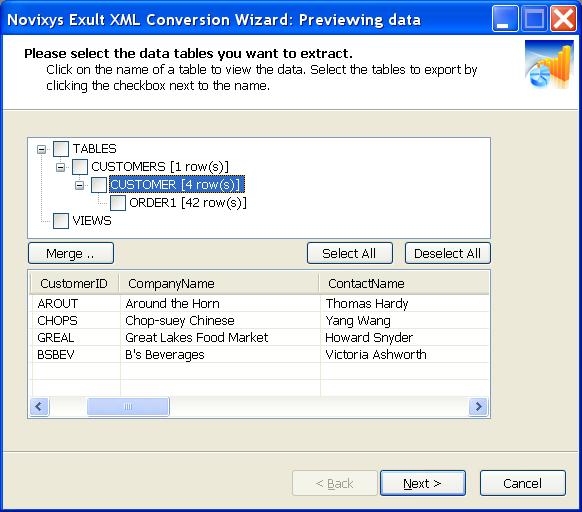This screenshot has width=582, height=512.
Task: Click the scroll right arrow of data grid
Action: pyautogui.click(x=478, y=407)
